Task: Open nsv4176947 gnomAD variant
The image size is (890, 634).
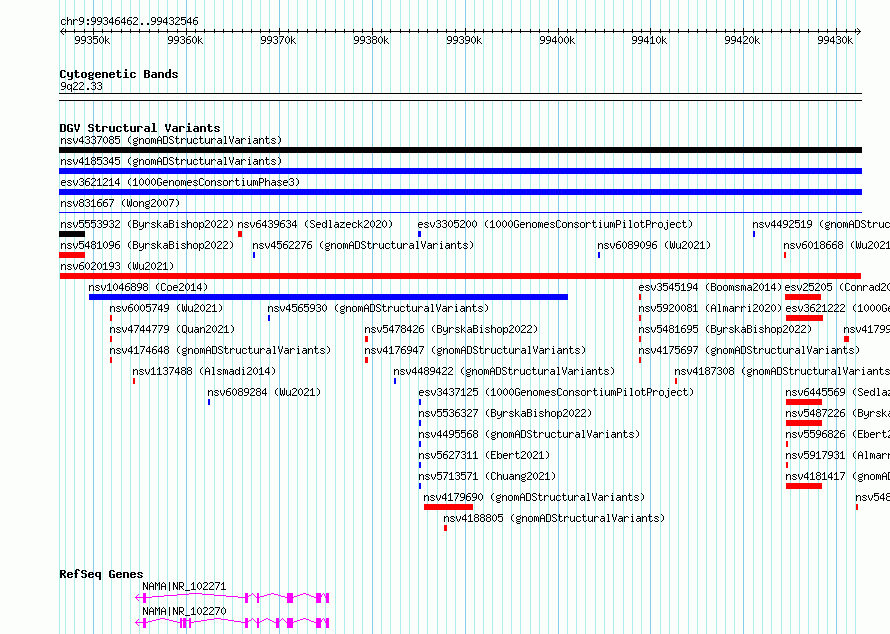Action: (475, 350)
